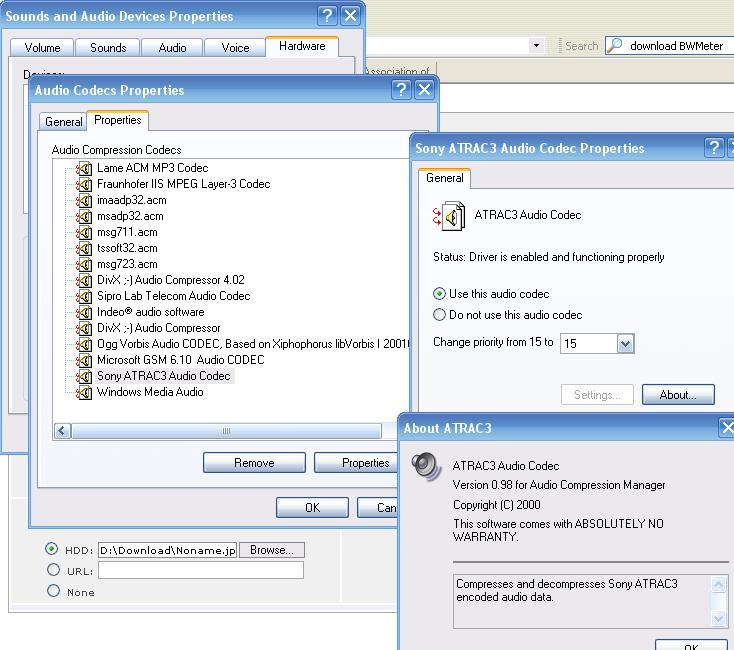734x650 pixels.
Task: Select Properties tab in Audio Codecs Properties
Action: coord(117,120)
